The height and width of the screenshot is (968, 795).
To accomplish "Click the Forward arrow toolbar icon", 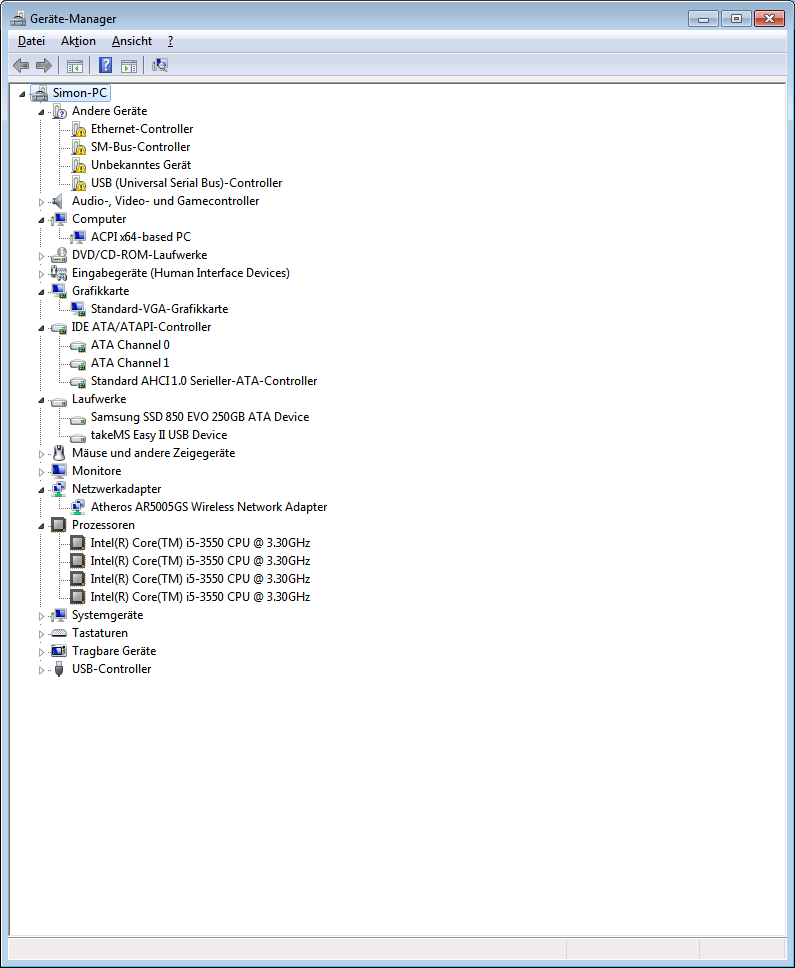I will pos(44,65).
